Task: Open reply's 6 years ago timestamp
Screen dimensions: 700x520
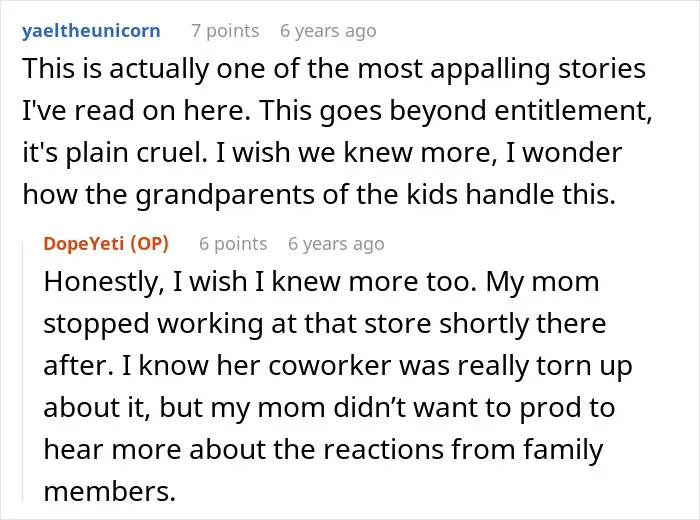Action: click(x=336, y=244)
